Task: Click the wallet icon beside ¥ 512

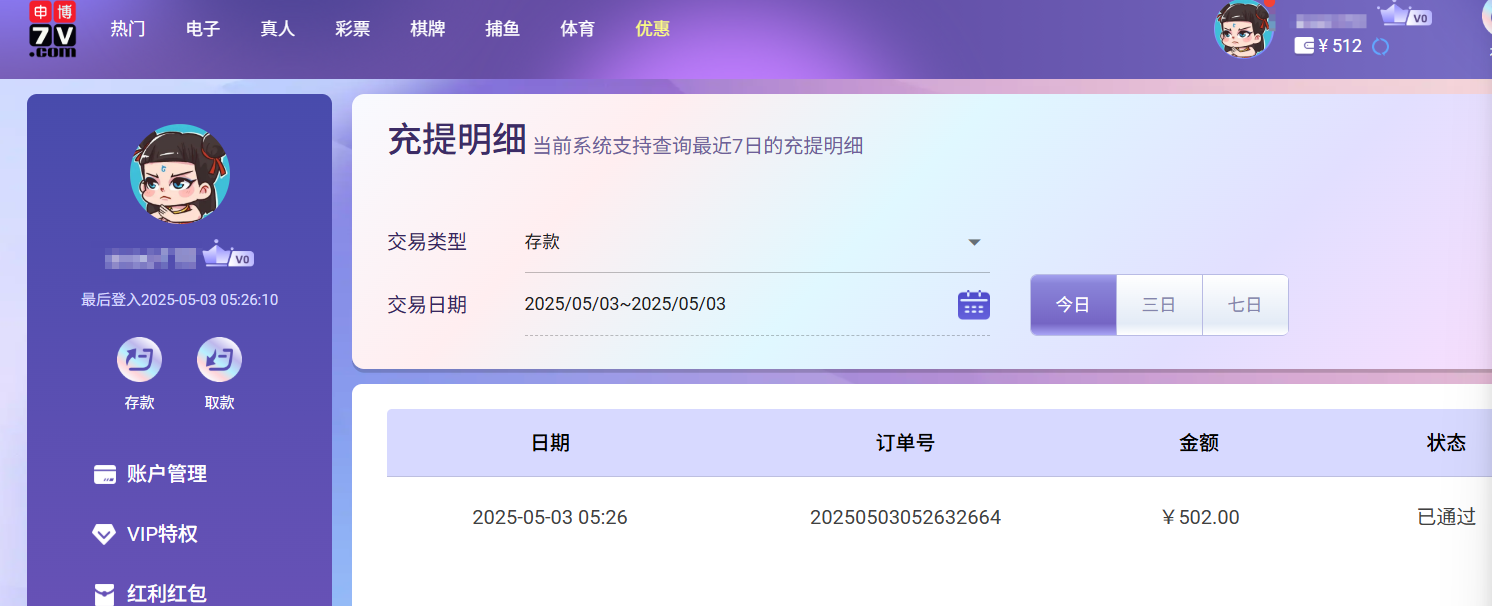Action: pyautogui.click(x=1304, y=46)
